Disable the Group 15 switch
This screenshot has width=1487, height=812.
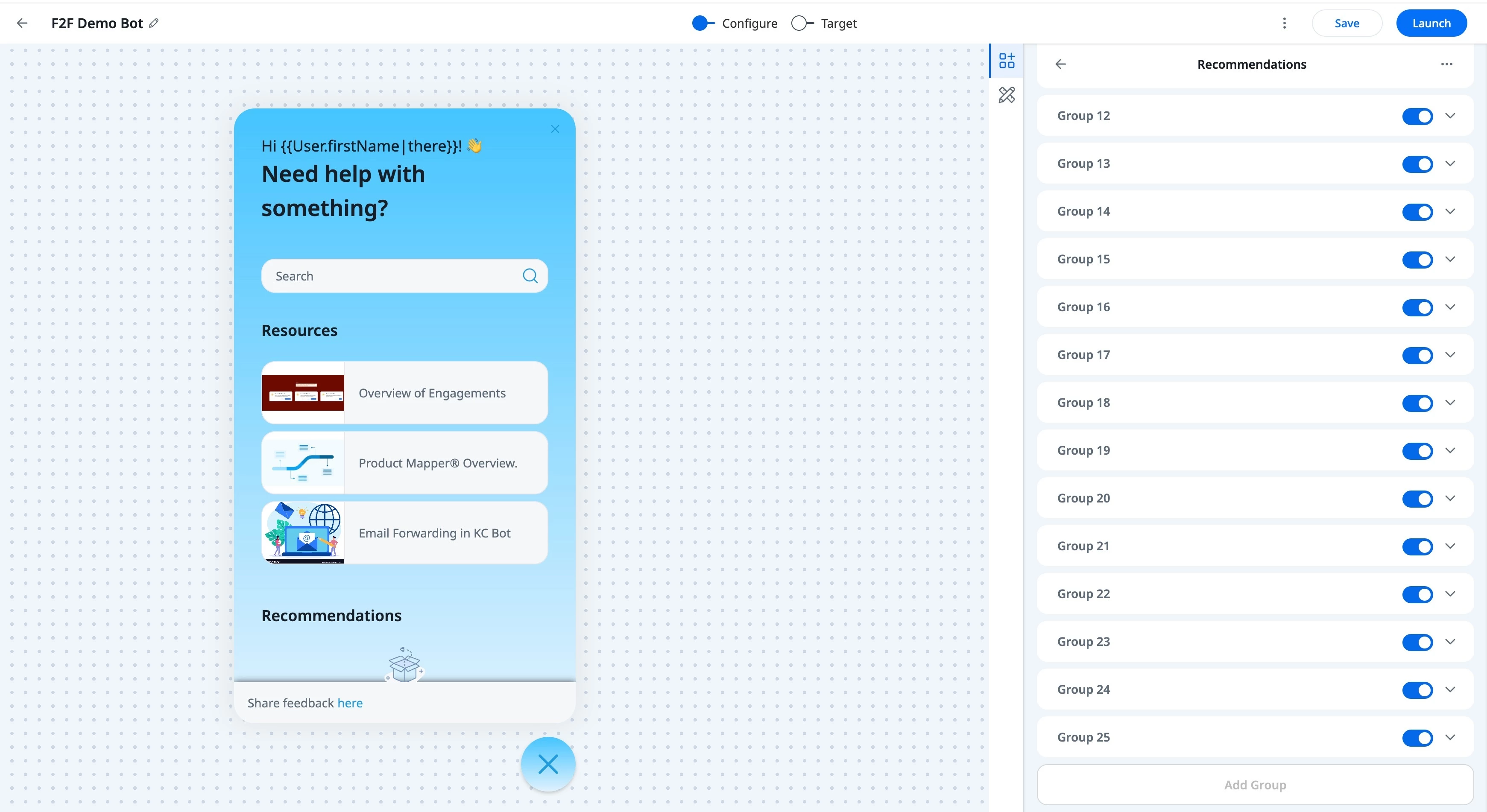[1418, 260]
